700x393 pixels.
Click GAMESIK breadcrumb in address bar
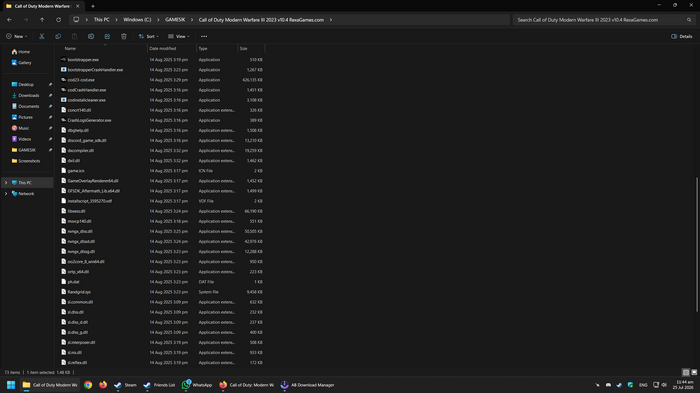click(175, 20)
